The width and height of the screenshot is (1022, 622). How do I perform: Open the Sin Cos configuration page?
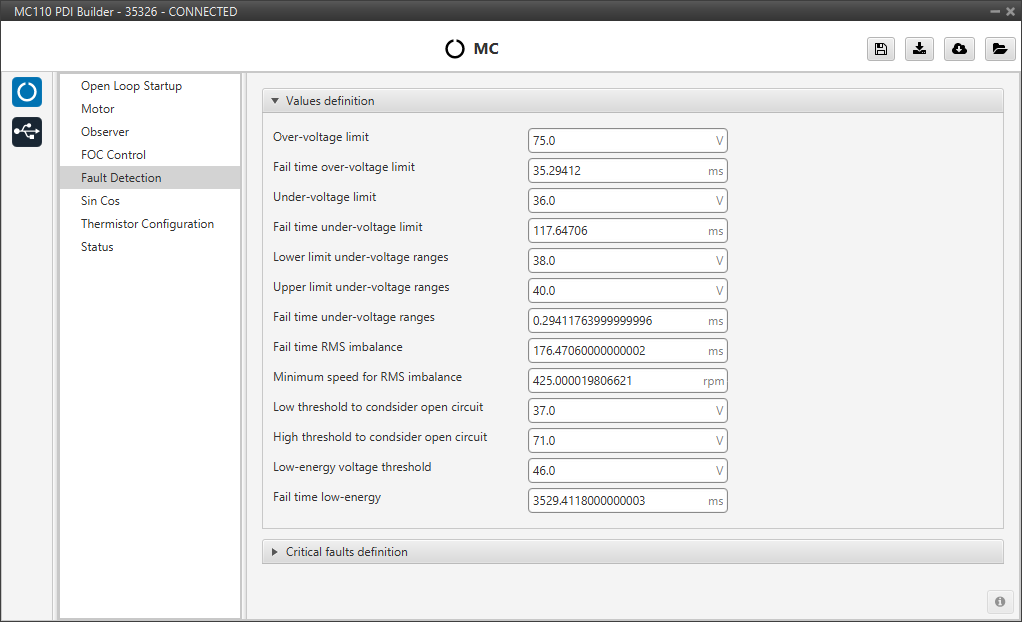pos(100,201)
